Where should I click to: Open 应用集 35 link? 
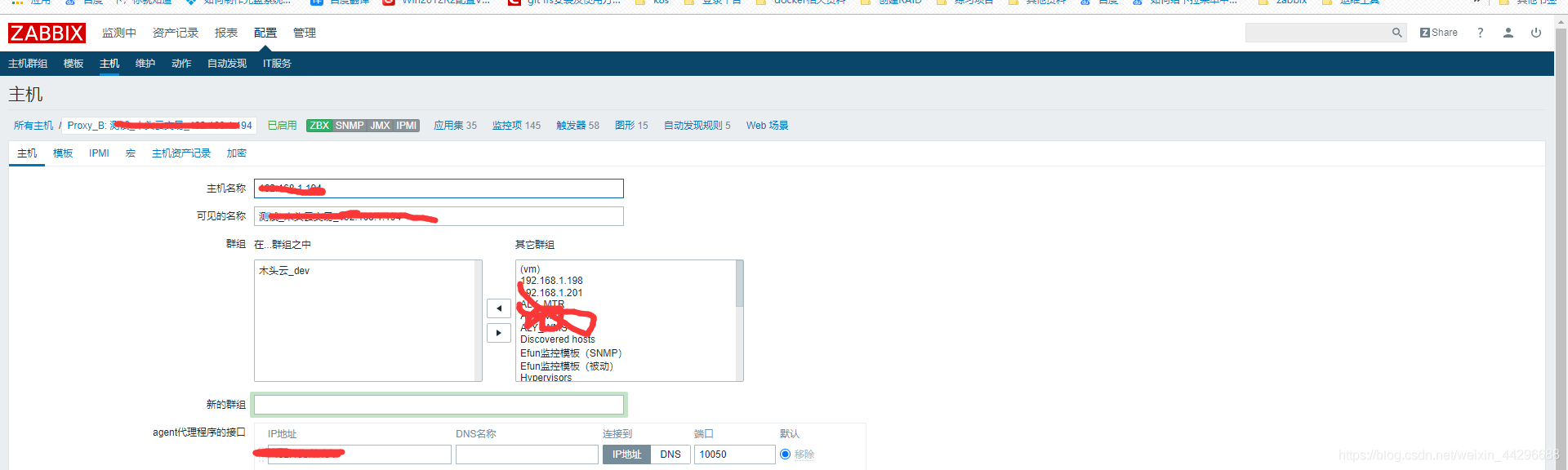pyautogui.click(x=455, y=126)
